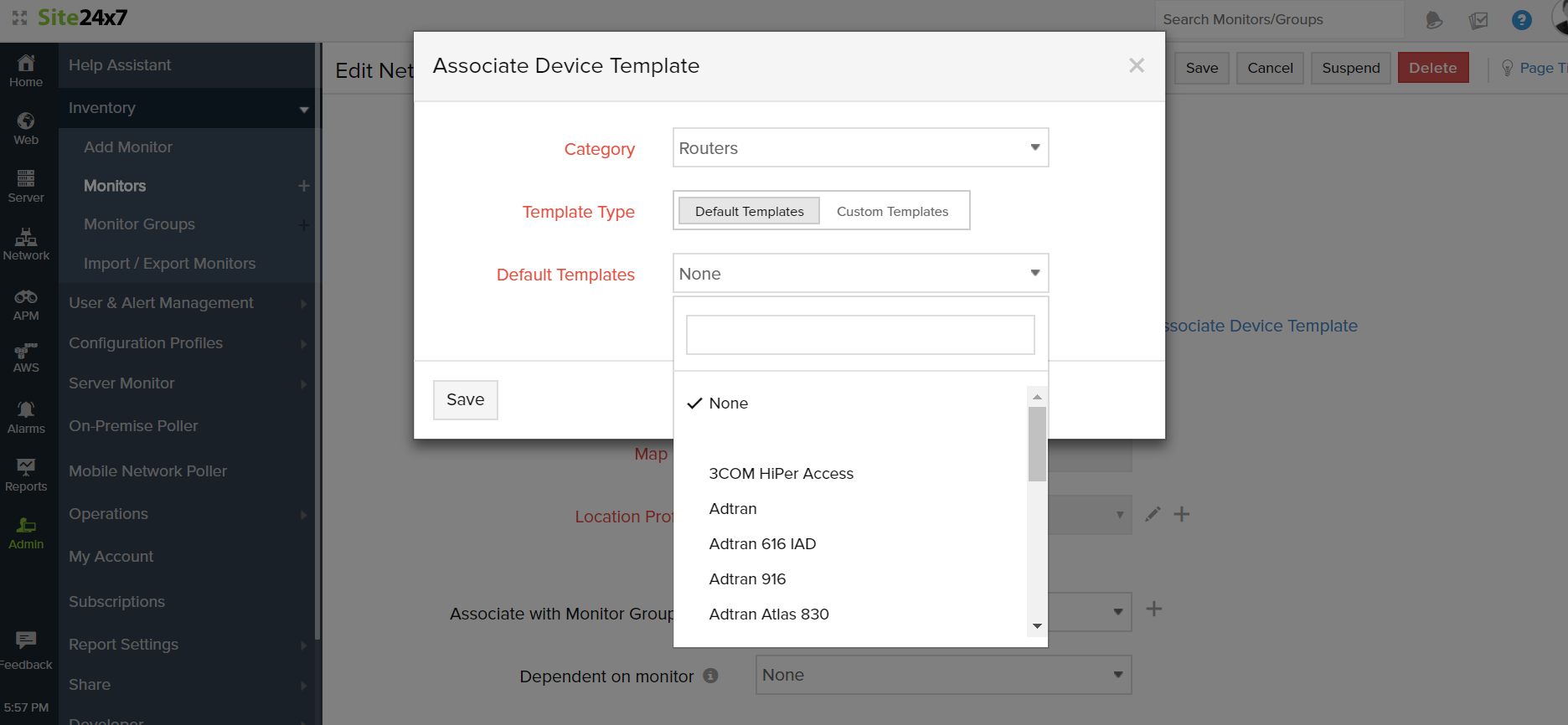Open Mobile Network Poller menu item
The height and width of the screenshot is (725, 1568).
(147, 471)
